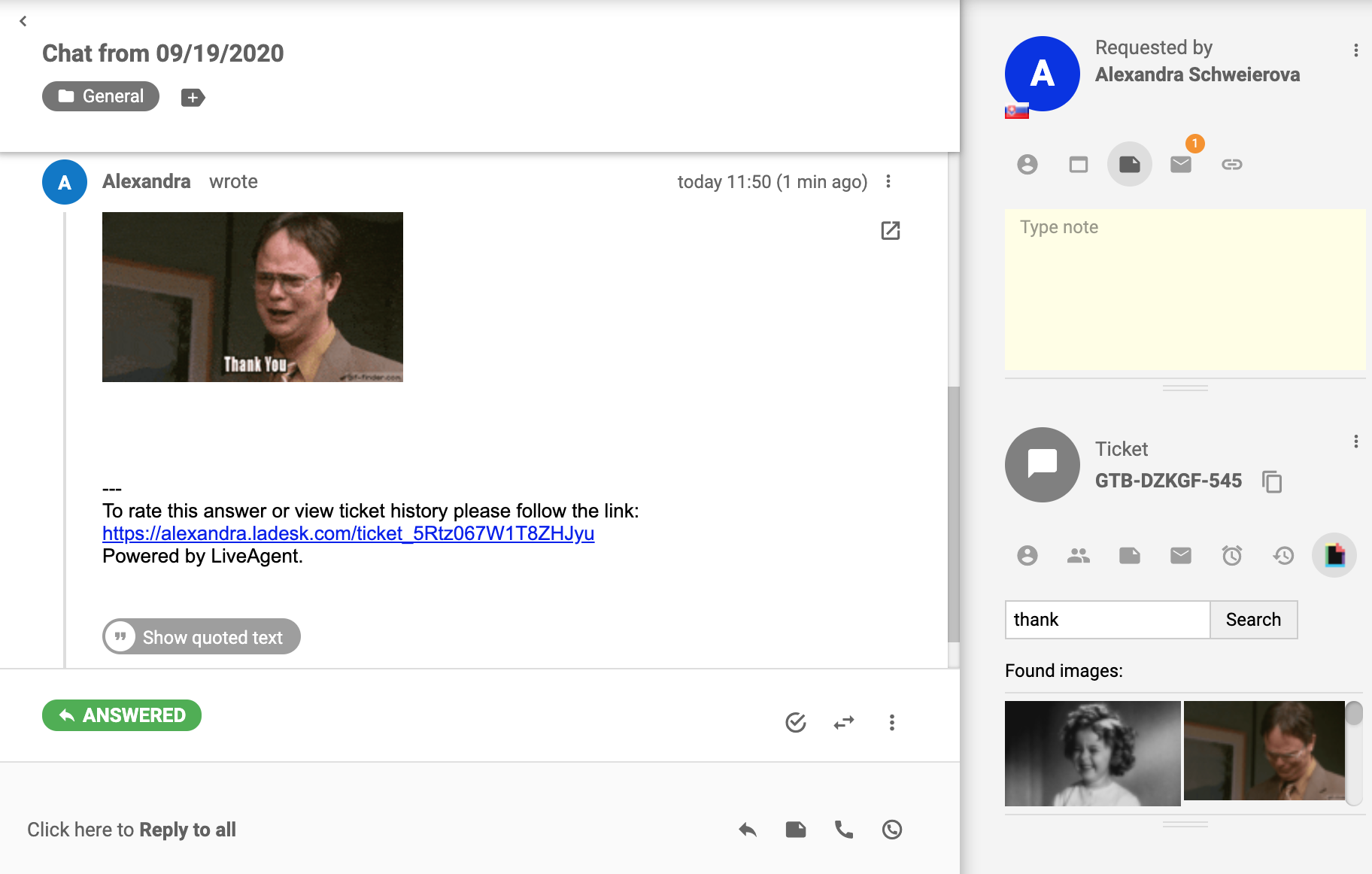The height and width of the screenshot is (874, 1372).
Task: Open ticket group people icon
Action: tap(1079, 556)
